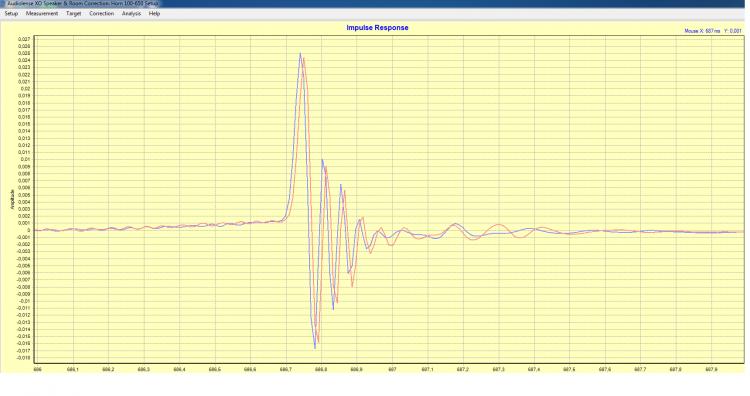Click the -0,018 y-axis tick label
Viewport: 750px width, 396px height.
pos(23,357)
